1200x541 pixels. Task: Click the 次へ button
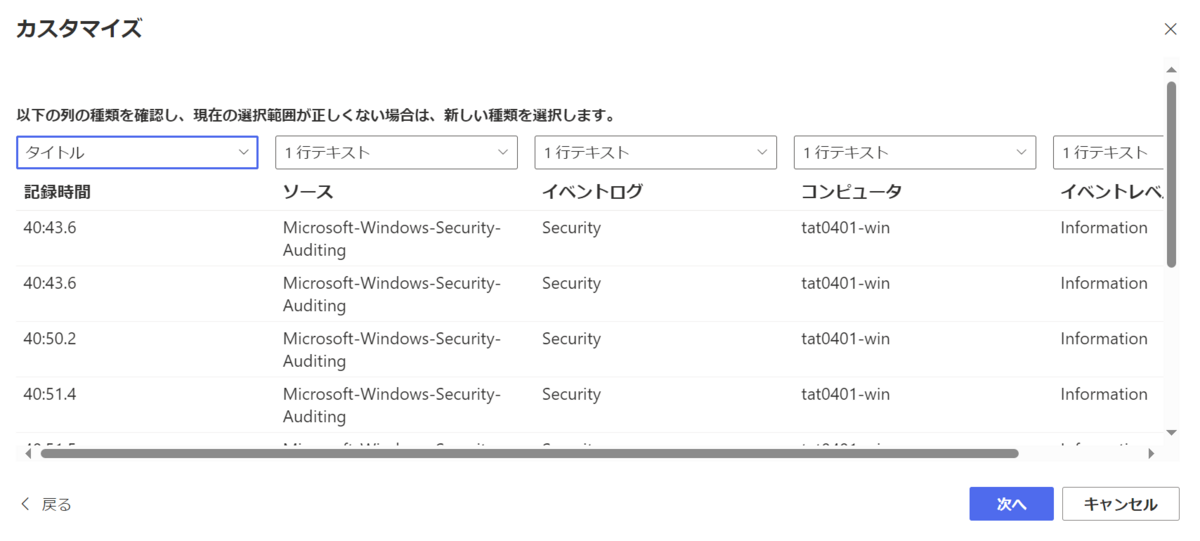click(1011, 504)
